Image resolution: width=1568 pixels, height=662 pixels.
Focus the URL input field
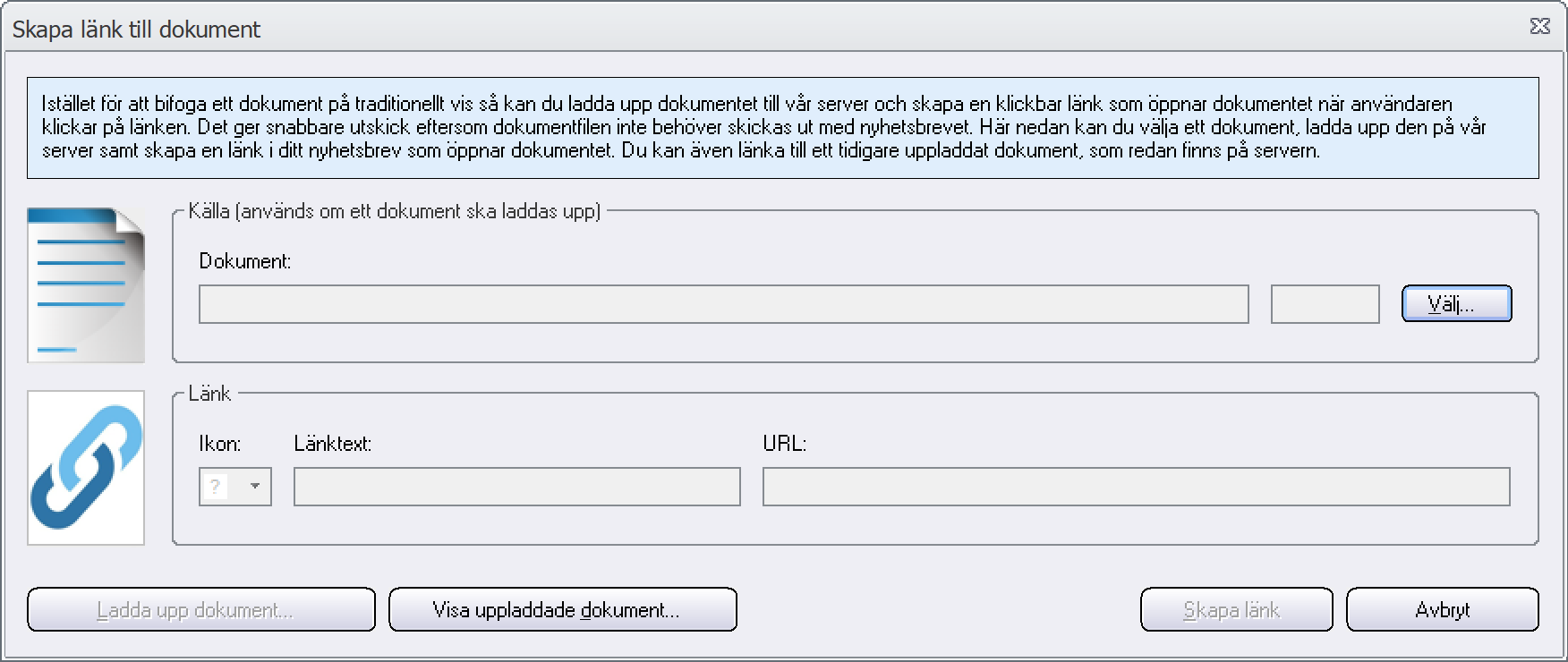(1136, 487)
